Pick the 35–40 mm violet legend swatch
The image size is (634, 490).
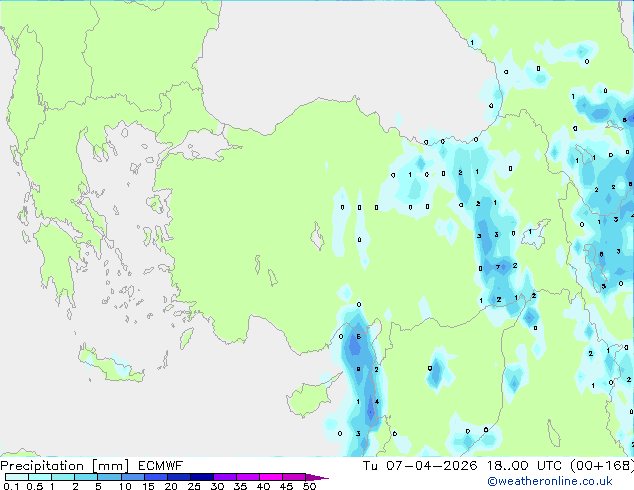pos(247,477)
